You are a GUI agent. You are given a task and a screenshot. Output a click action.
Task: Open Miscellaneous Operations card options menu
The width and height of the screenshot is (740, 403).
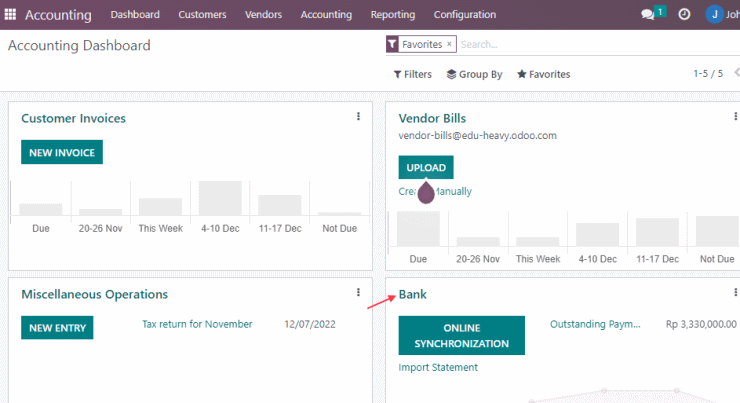click(358, 293)
